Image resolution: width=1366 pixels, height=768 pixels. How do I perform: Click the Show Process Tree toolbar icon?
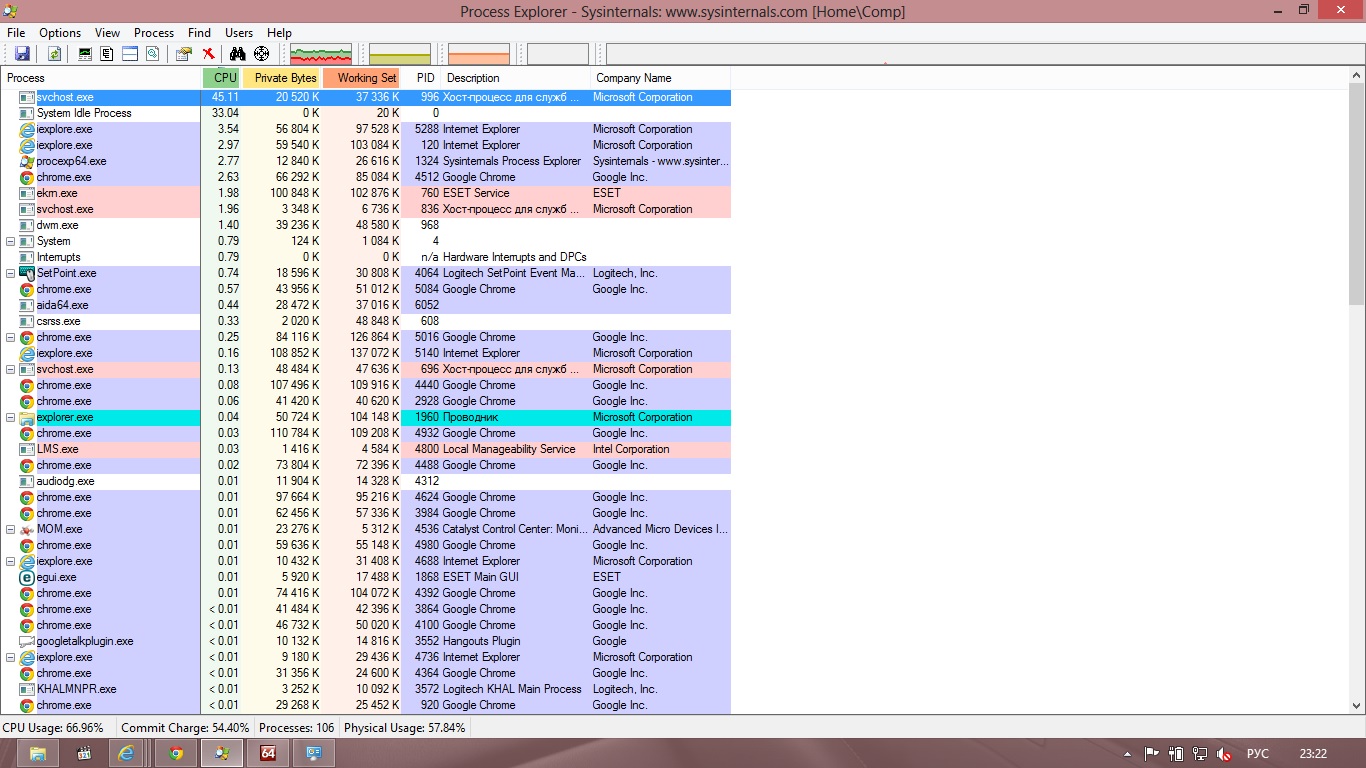point(107,54)
